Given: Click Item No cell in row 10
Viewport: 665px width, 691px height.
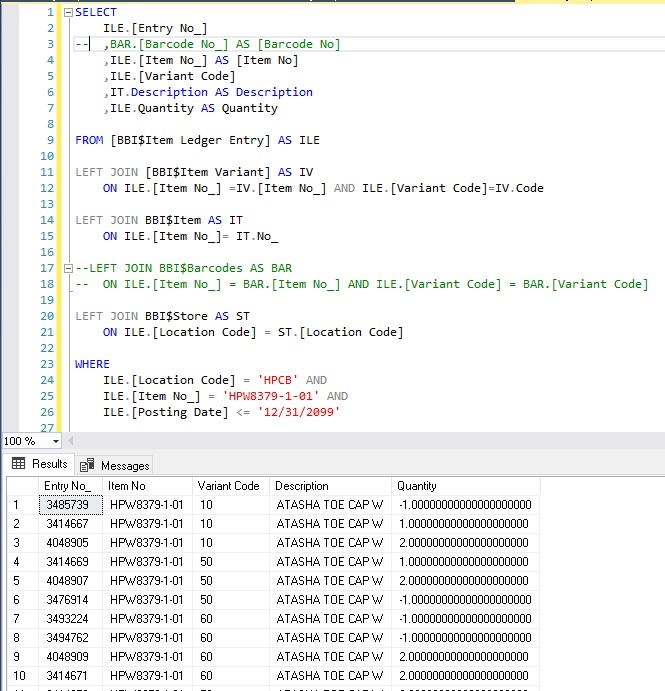Looking at the screenshot, I should pos(147,675).
